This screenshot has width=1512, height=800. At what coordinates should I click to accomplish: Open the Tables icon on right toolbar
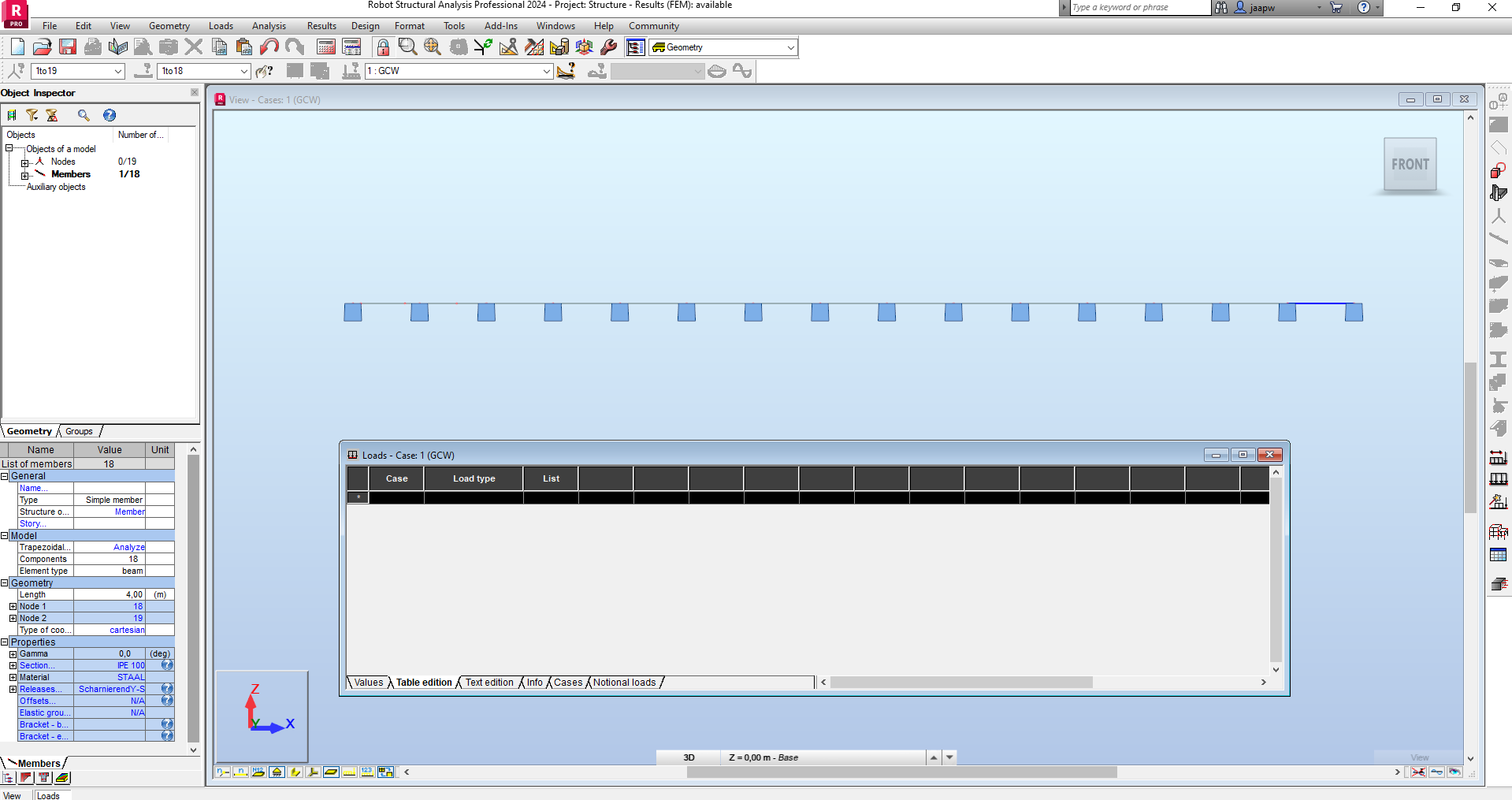coord(1499,554)
